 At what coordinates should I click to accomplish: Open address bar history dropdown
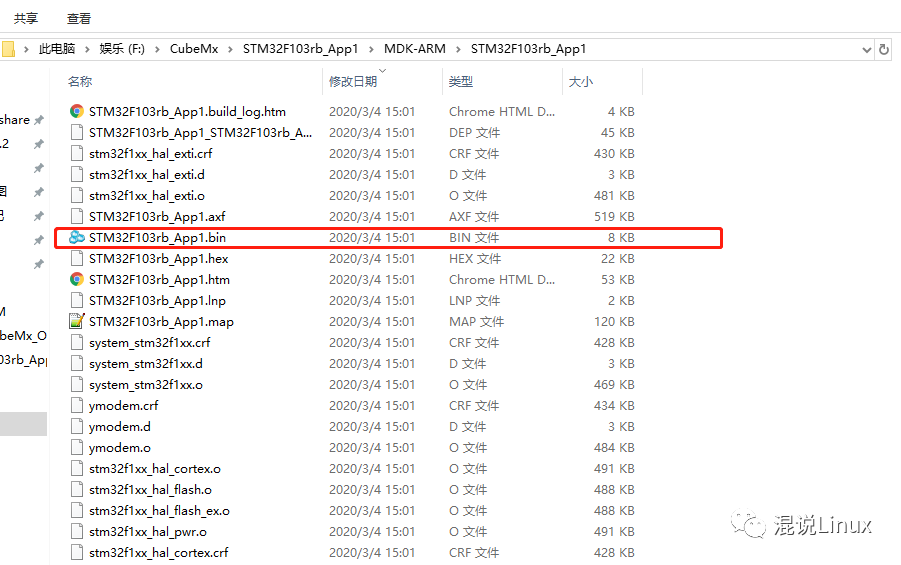tap(867, 50)
